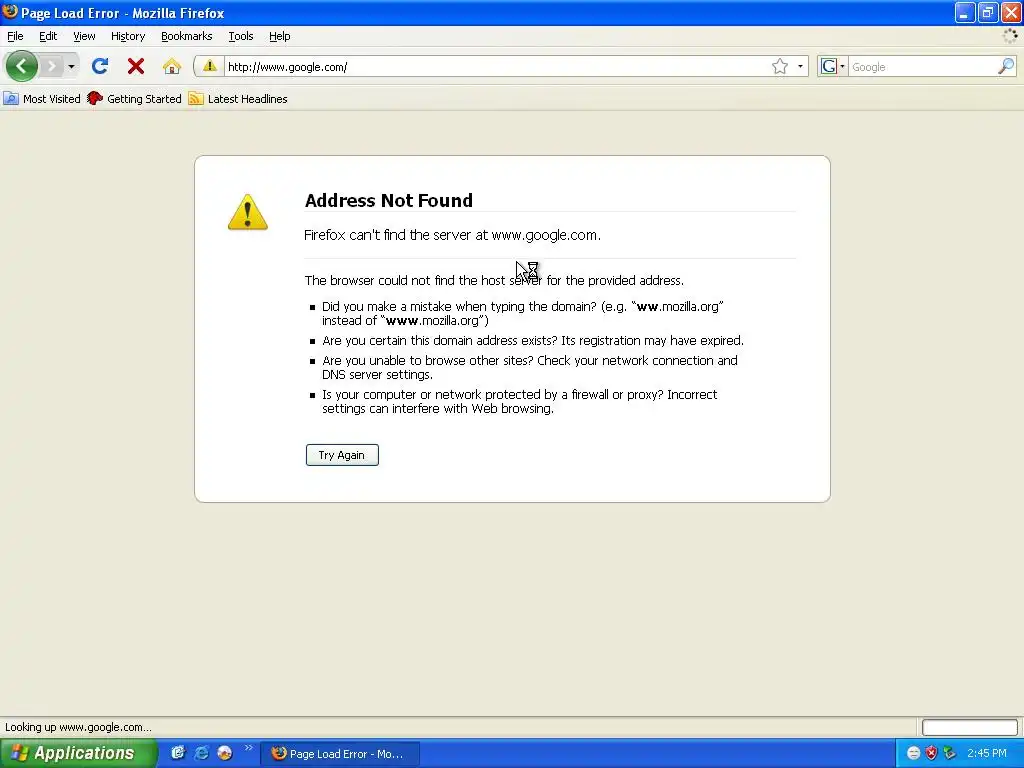Click the status bar progress field

[969, 727]
